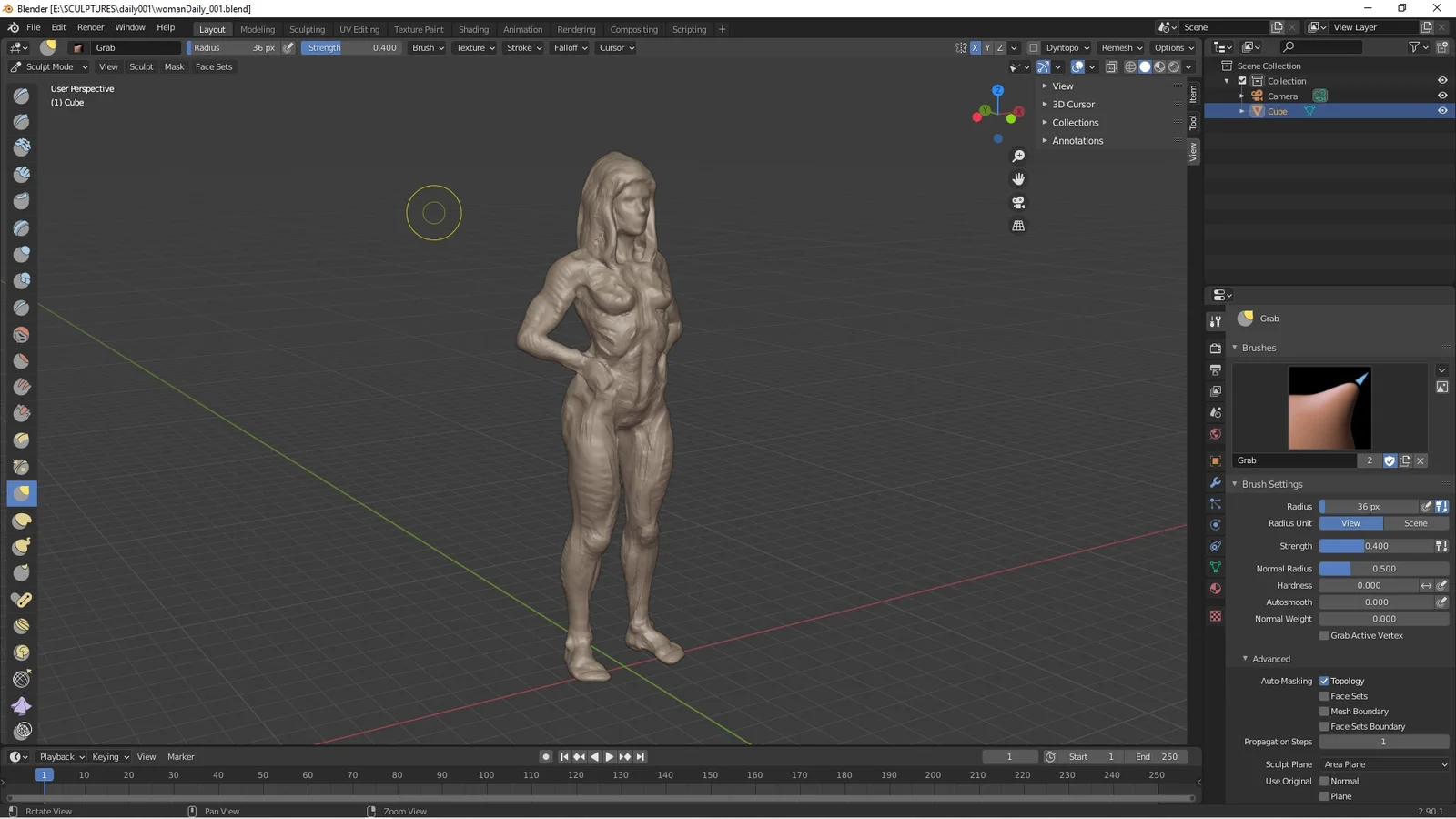The height and width of the screenshot is (819, 1456).
Task: Click the Grab brush preview thumbnail
Action: tap(1329, 408)
